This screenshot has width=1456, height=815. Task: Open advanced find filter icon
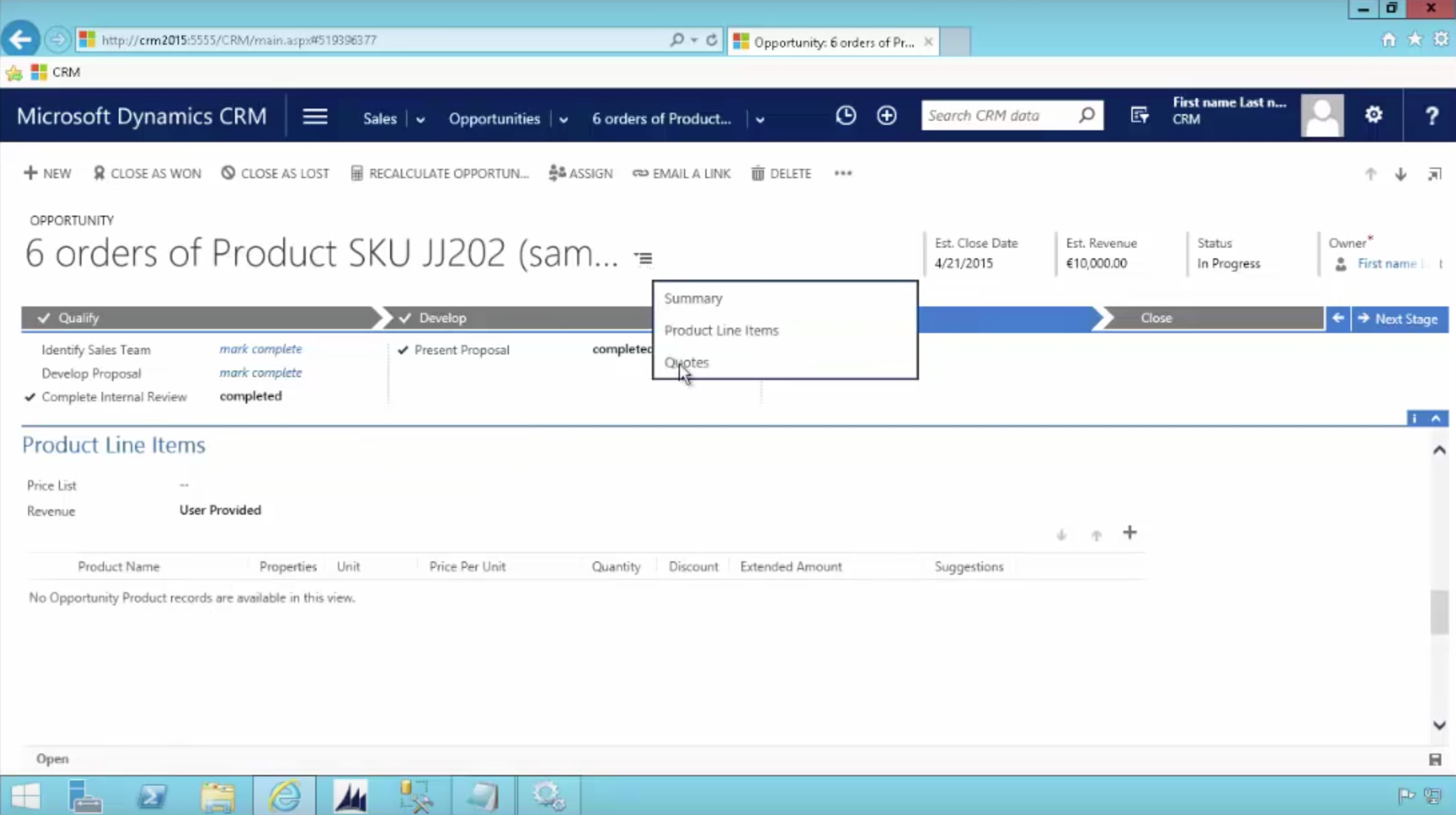pyautogui.click(x=1139, y=116)
